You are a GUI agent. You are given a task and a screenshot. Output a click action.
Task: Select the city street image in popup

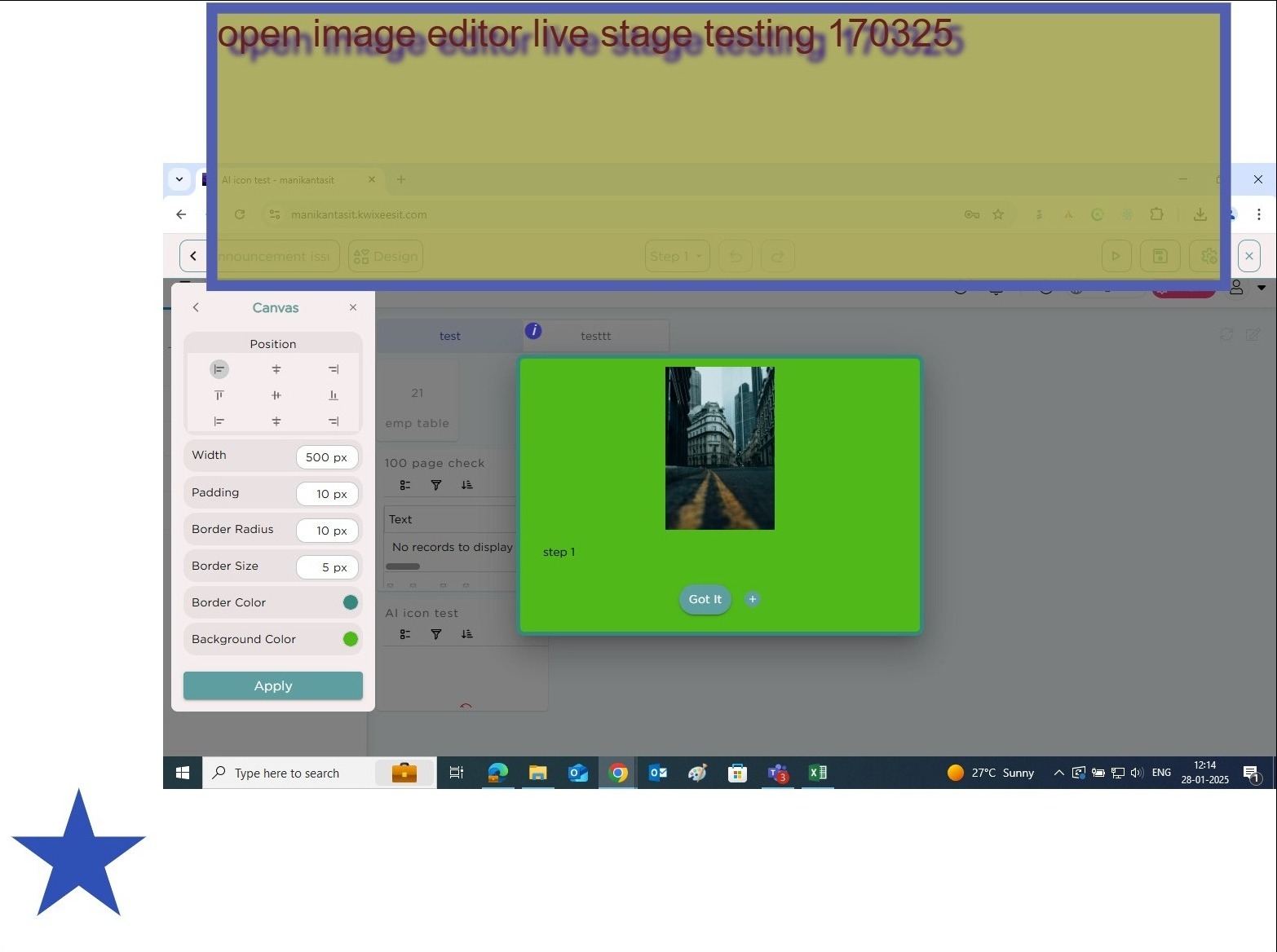[x=720, y=448]
